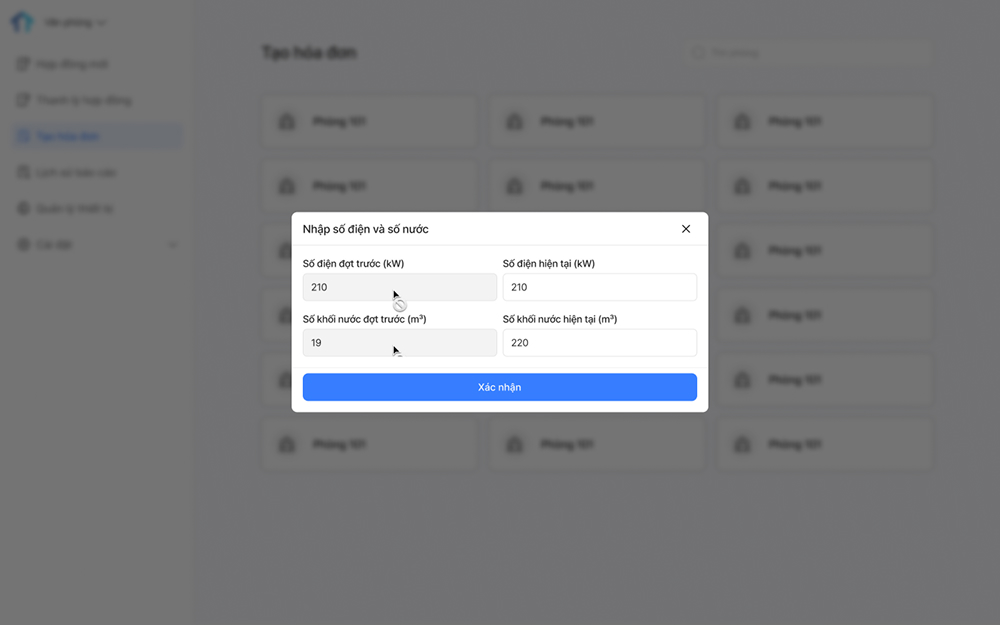Viewport: 1000px width, 625px height.
Task: Focus the Số điện hiện tại (kW) field
Action: click(x=599, y=287)
